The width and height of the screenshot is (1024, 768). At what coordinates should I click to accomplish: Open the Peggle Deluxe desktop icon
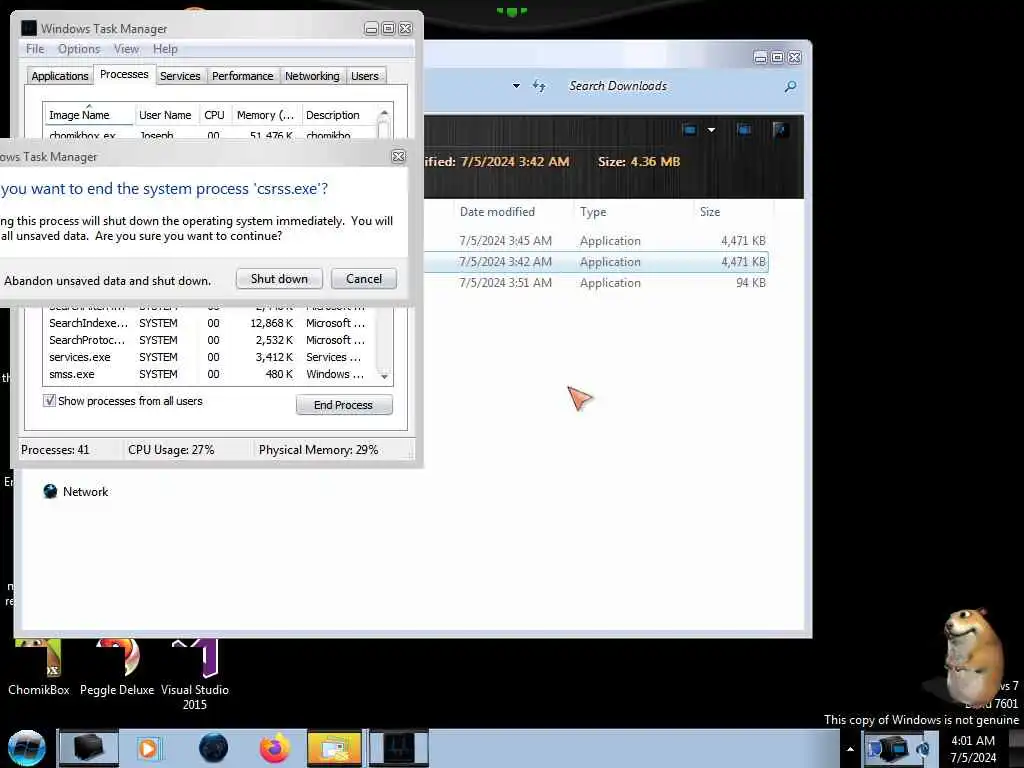point(117,668)
